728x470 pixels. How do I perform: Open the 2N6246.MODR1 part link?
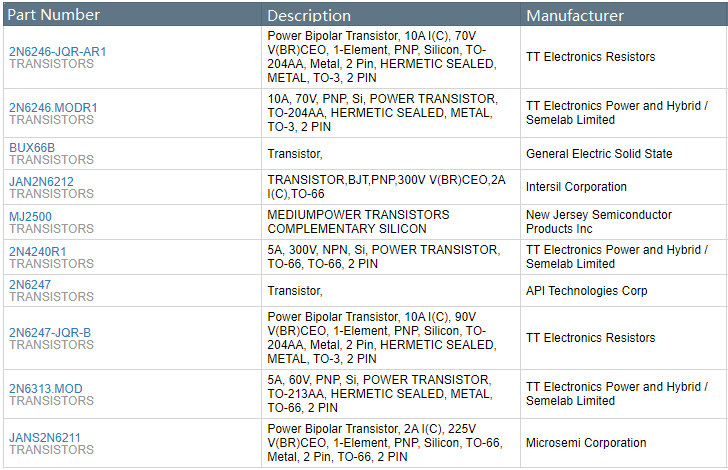pyautogui.click(x=53, y=107)
